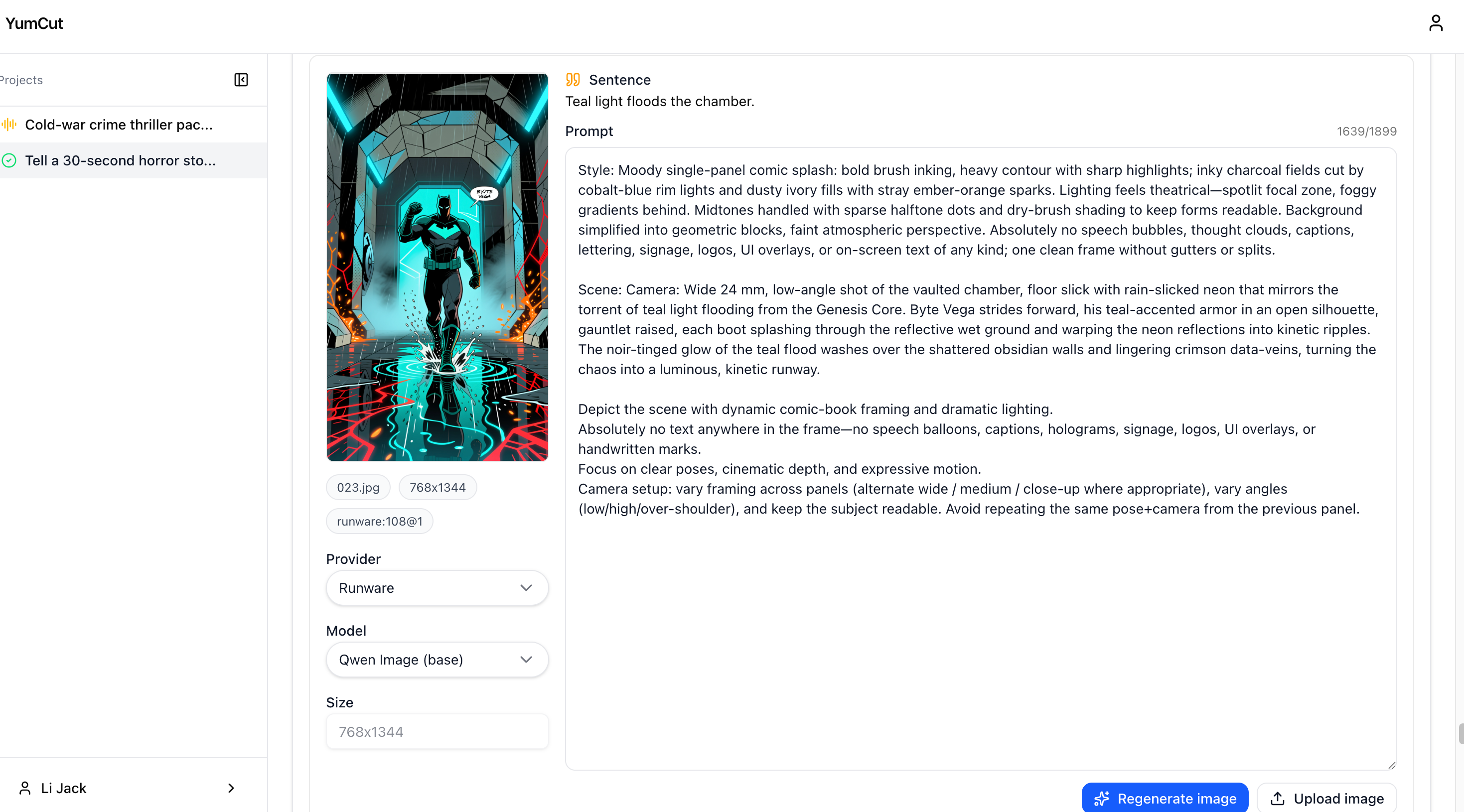
Task: Open the Provider dropdown showing Runware
Action: (437, 587)
